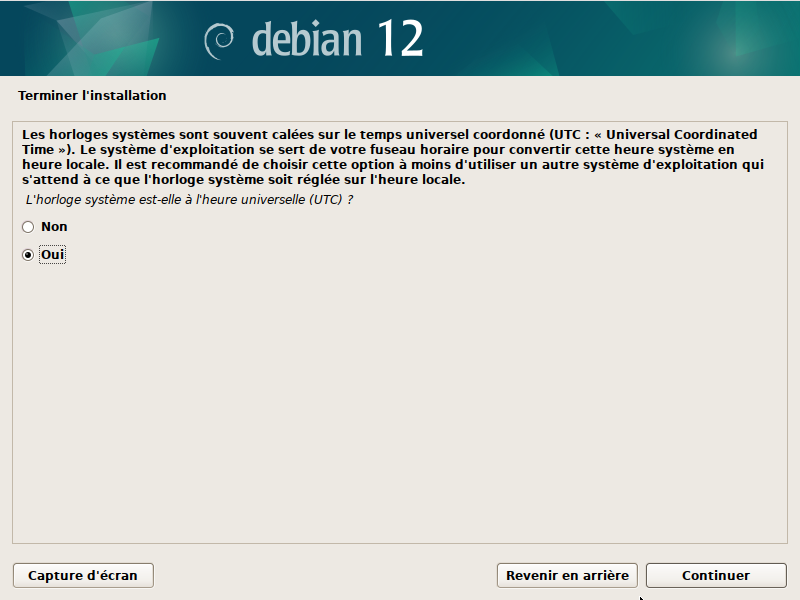The width and height of the screenshot is (800, 600).
Task: Select the "Oui" radio button
Action: click(28, 255)
